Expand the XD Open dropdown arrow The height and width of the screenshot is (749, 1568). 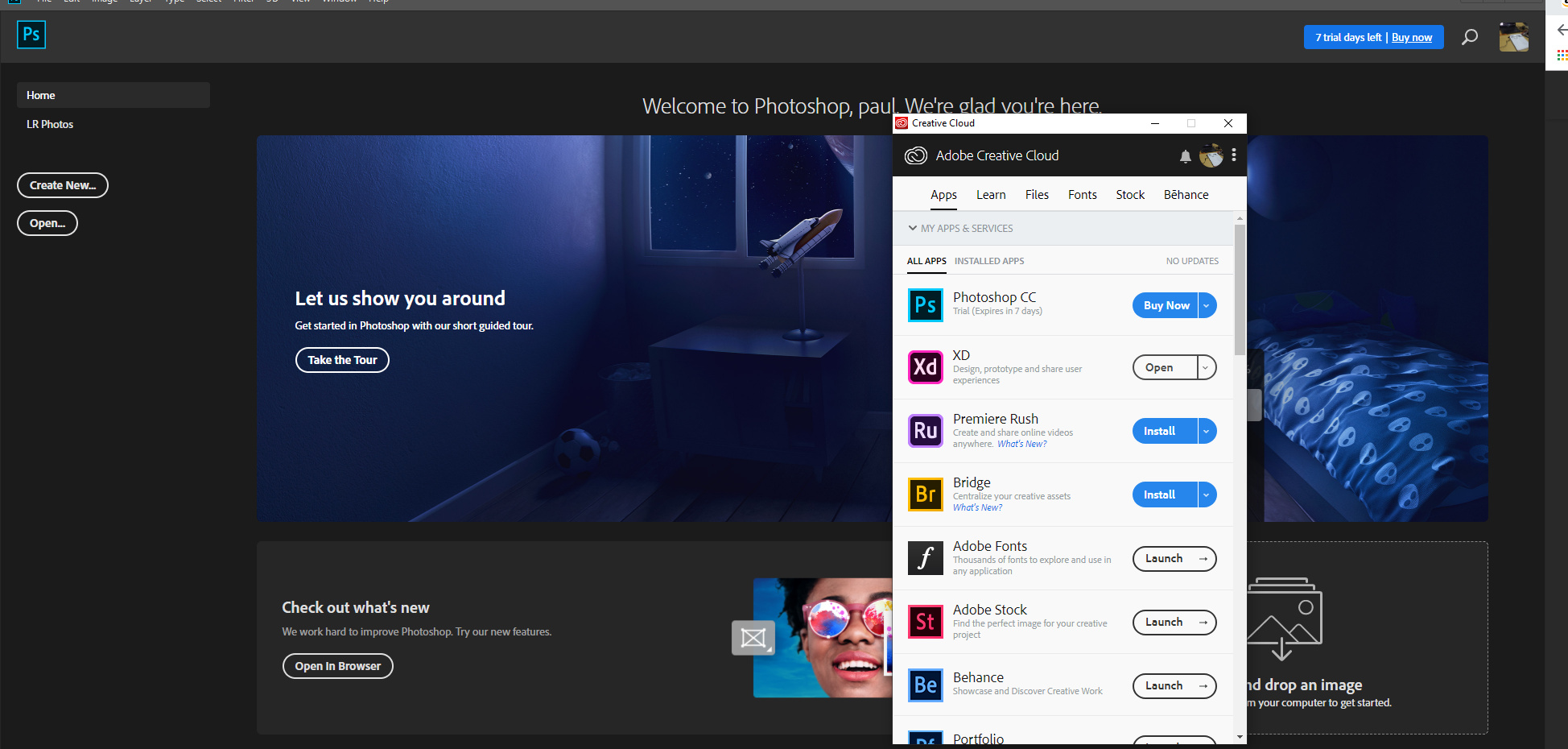click(x=1206, y=367)
